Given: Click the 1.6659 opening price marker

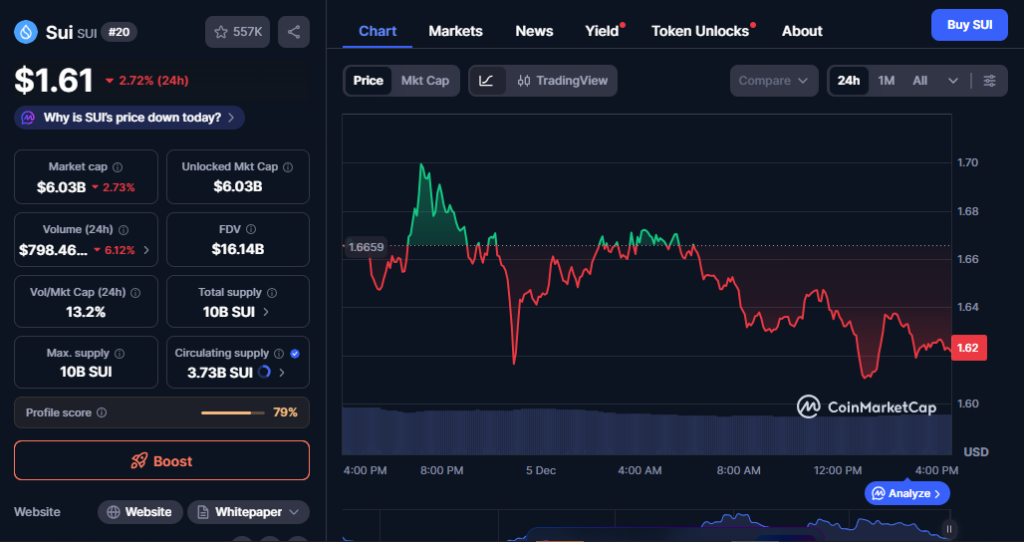Looking at the screenshot, I should pos(366,247).
